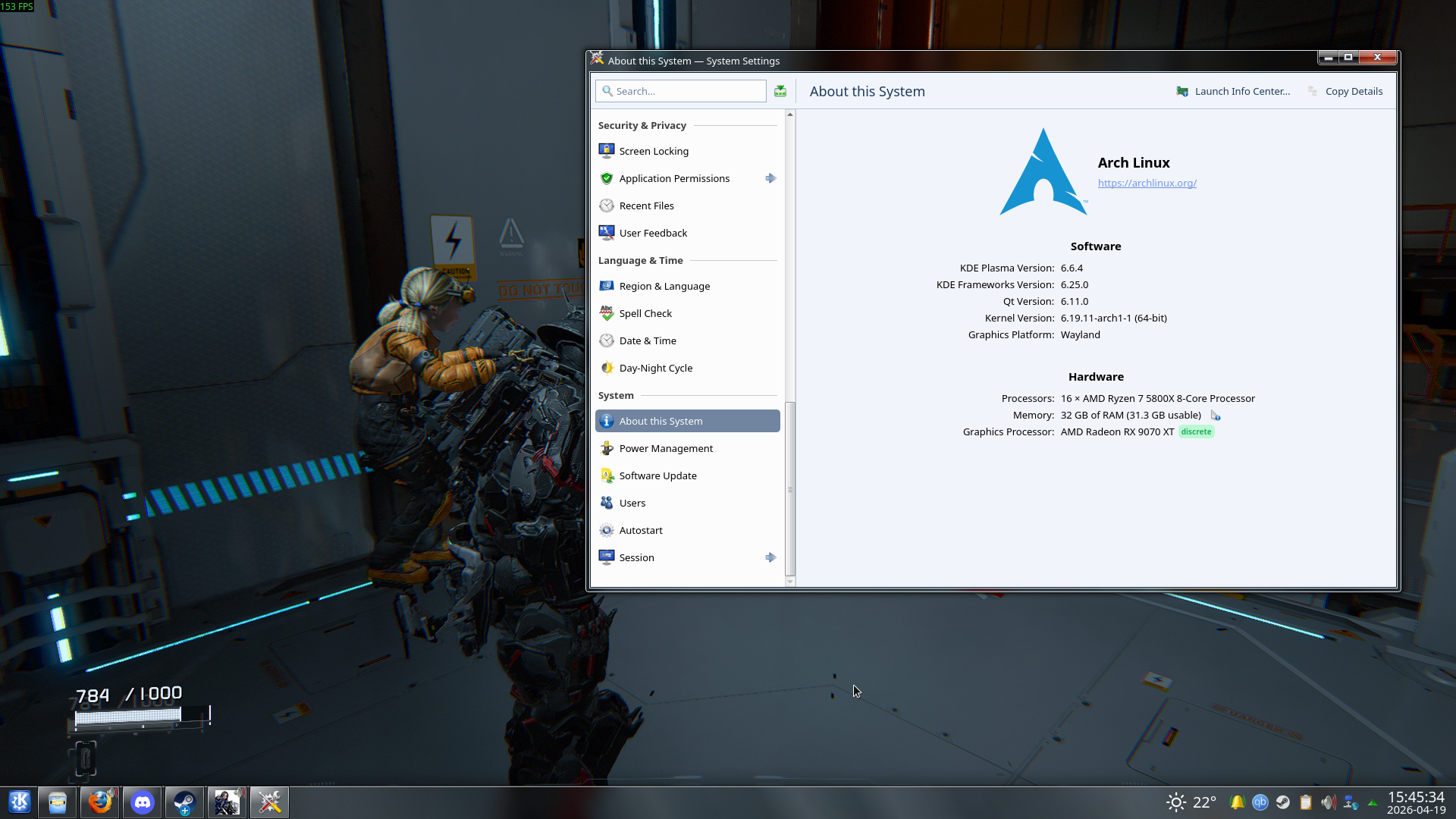Click the memory details icon beside RAM
The height and width of the screenshot is (819, 1456).
(x=1216, y=416)
